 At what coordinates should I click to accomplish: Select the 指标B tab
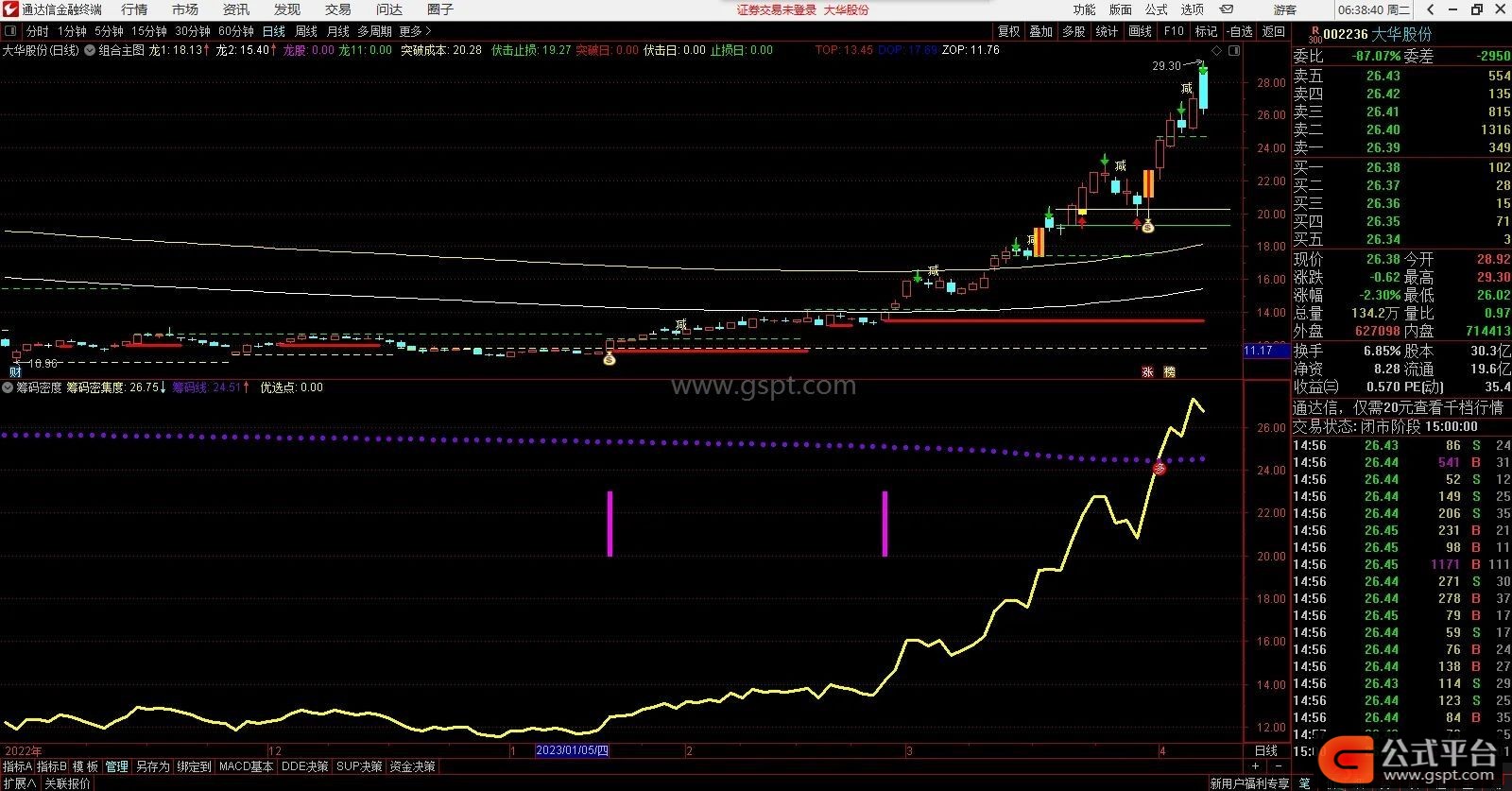tap(52, 766)
